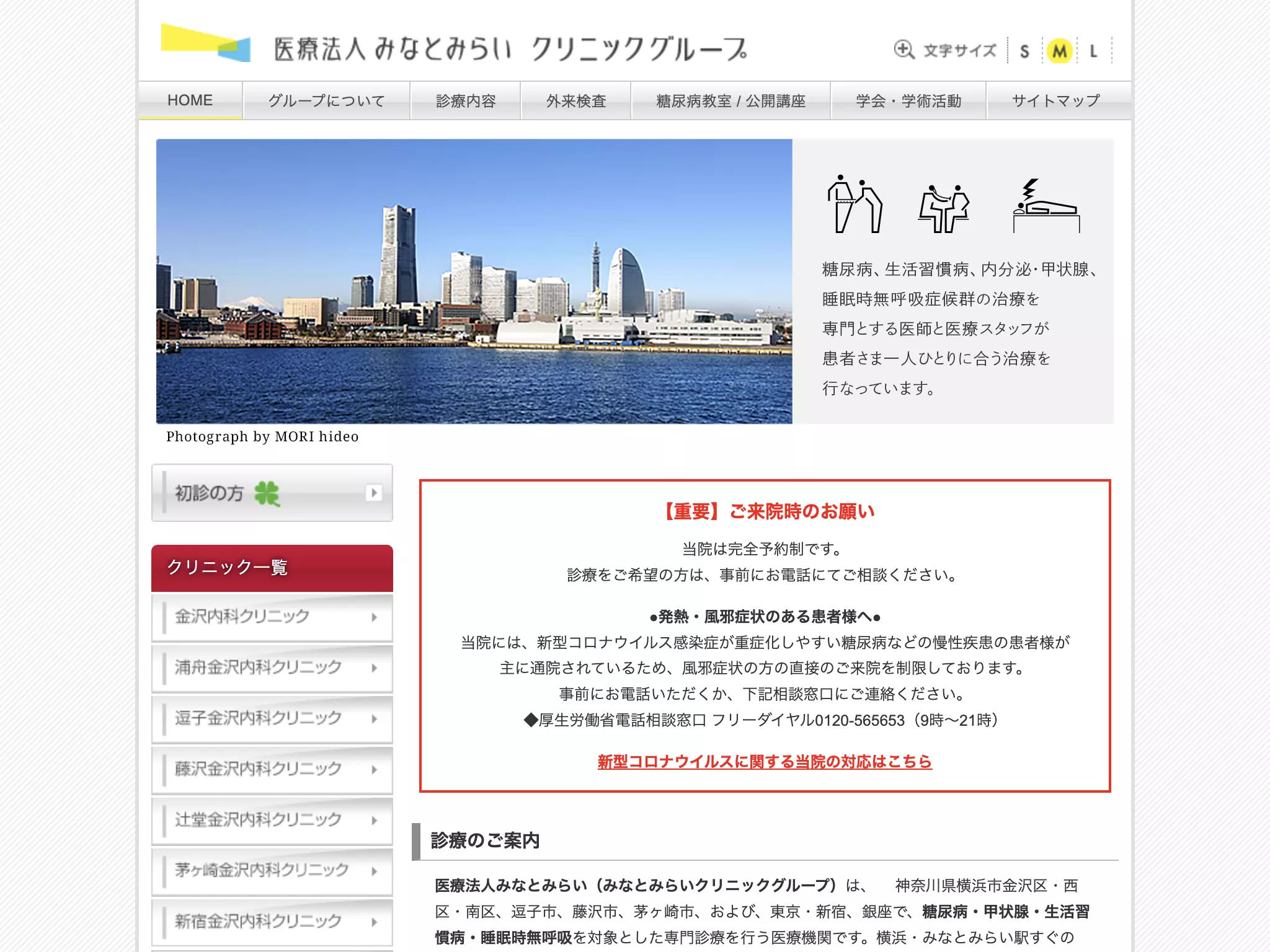
Task: Click the magnifier text-size icon
Action: [x=904, y=50]
